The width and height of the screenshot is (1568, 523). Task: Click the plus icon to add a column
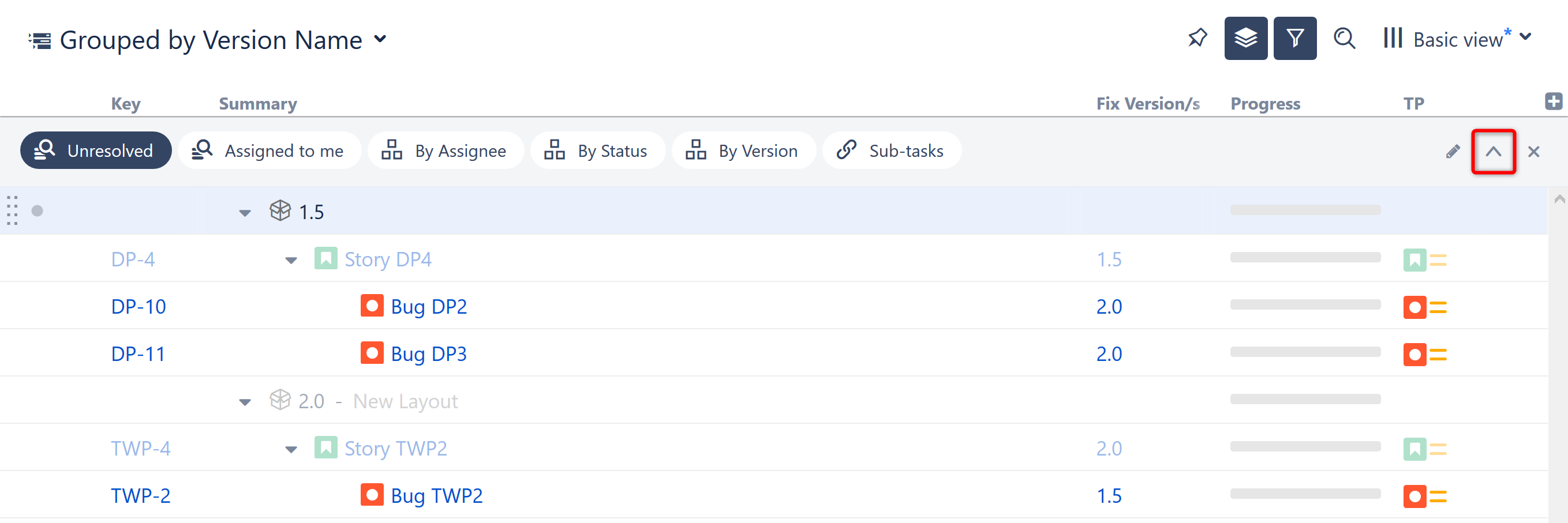(1553, 101)
